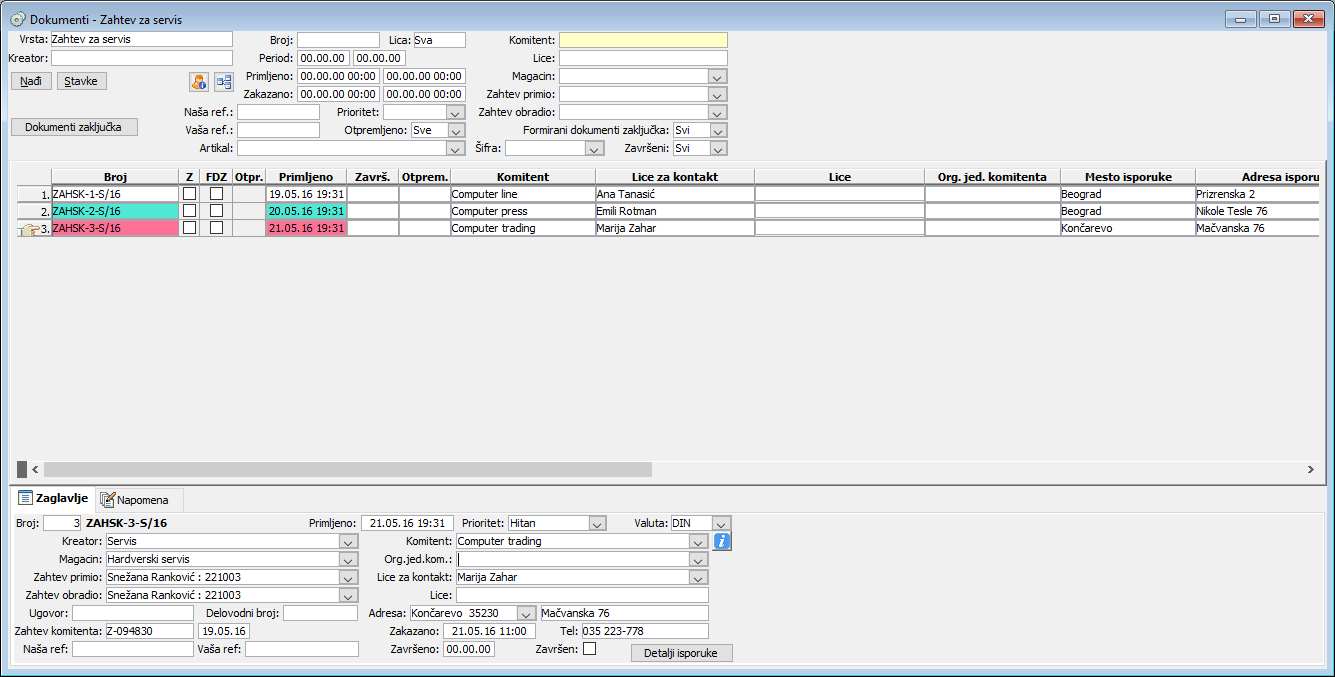This screenshot has width=1335, height=677.
Task: Click Zakazano field 21.05.16 11:00
Action: pos(489,631)
